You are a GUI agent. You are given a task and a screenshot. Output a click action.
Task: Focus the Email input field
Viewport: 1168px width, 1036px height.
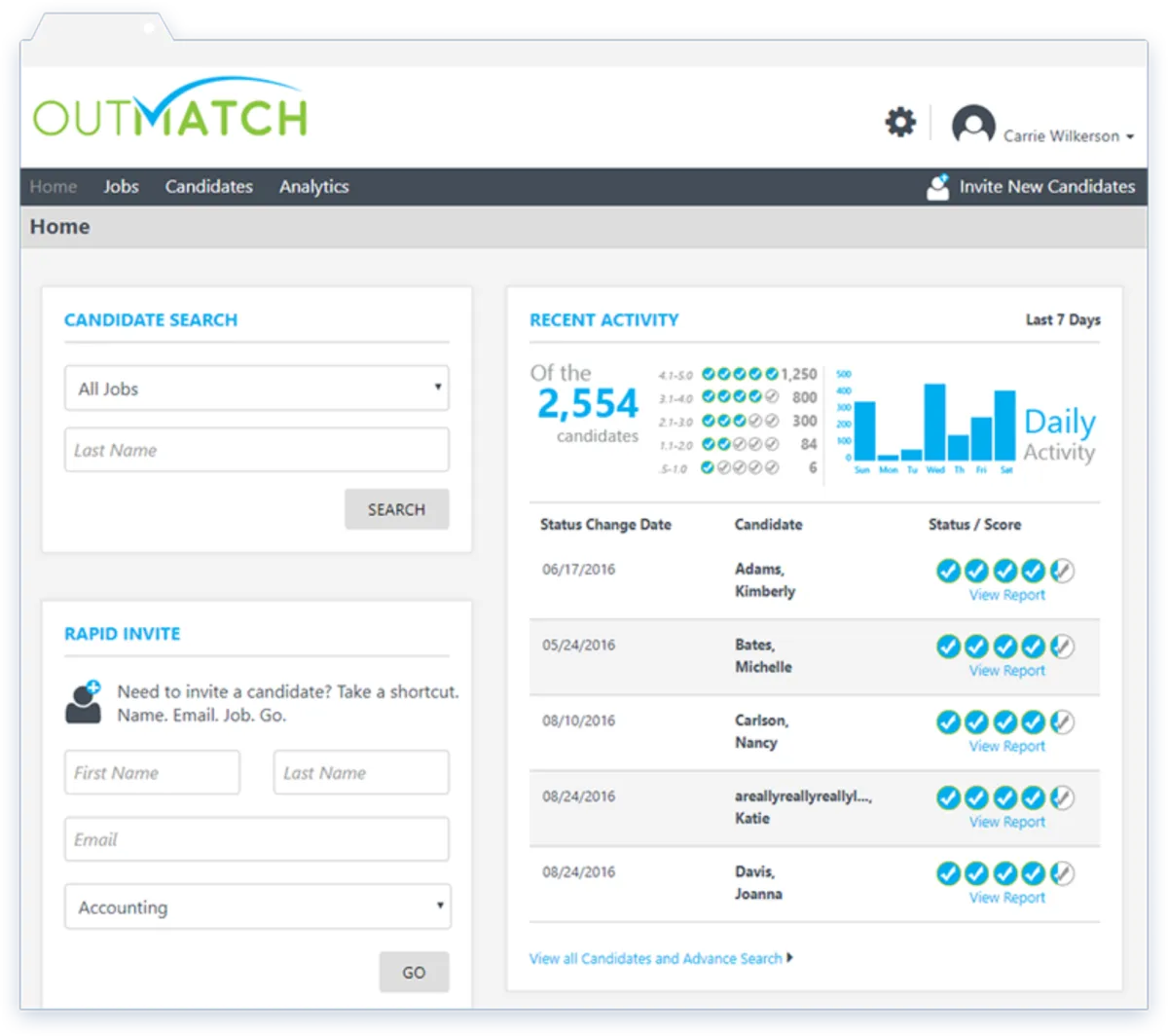pos(257,839)
